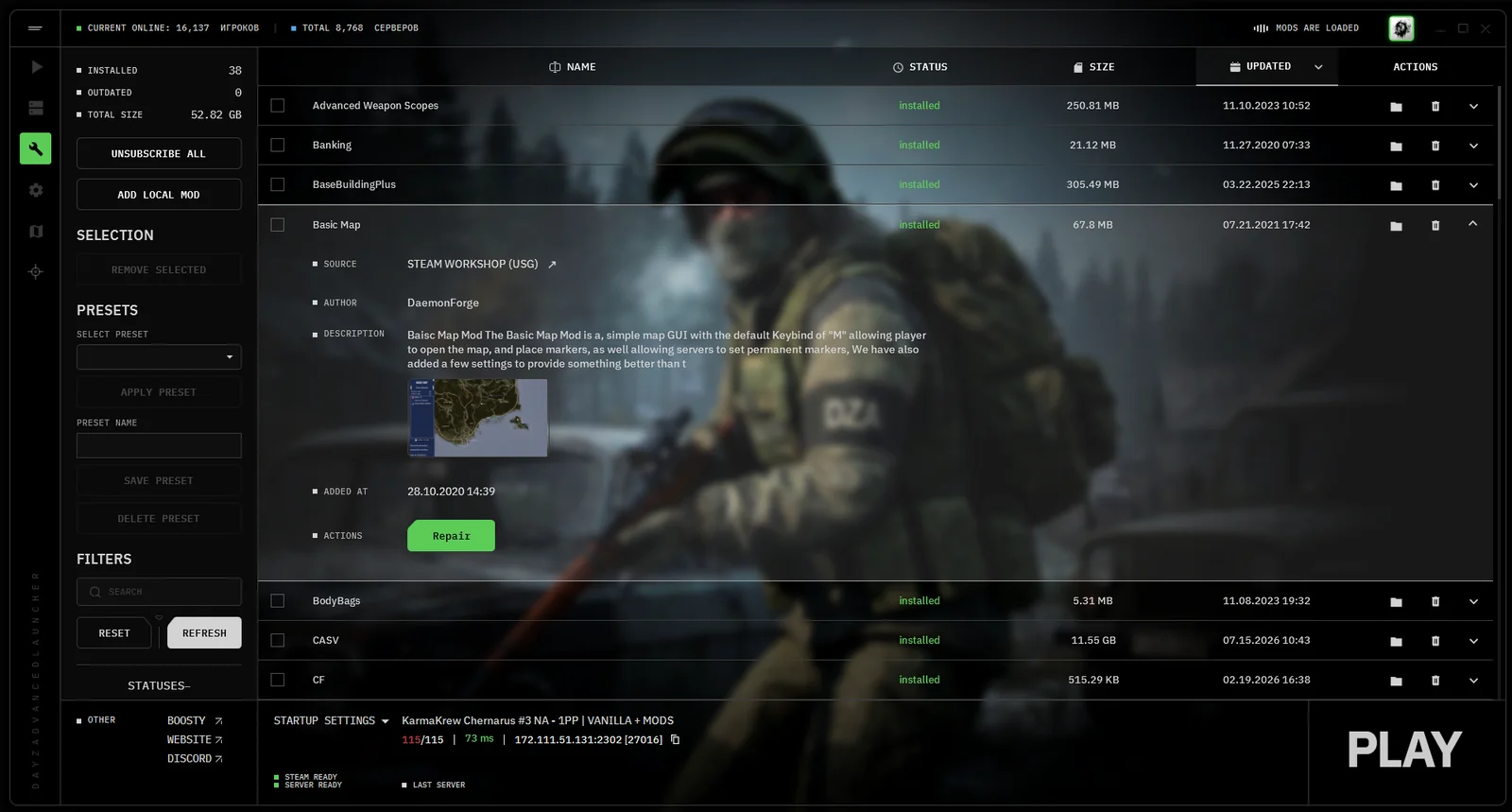This screenshot has width=1512, height=812.
Task: Click the crosshair icon in sidebar
Action: [x=36, y=271]
